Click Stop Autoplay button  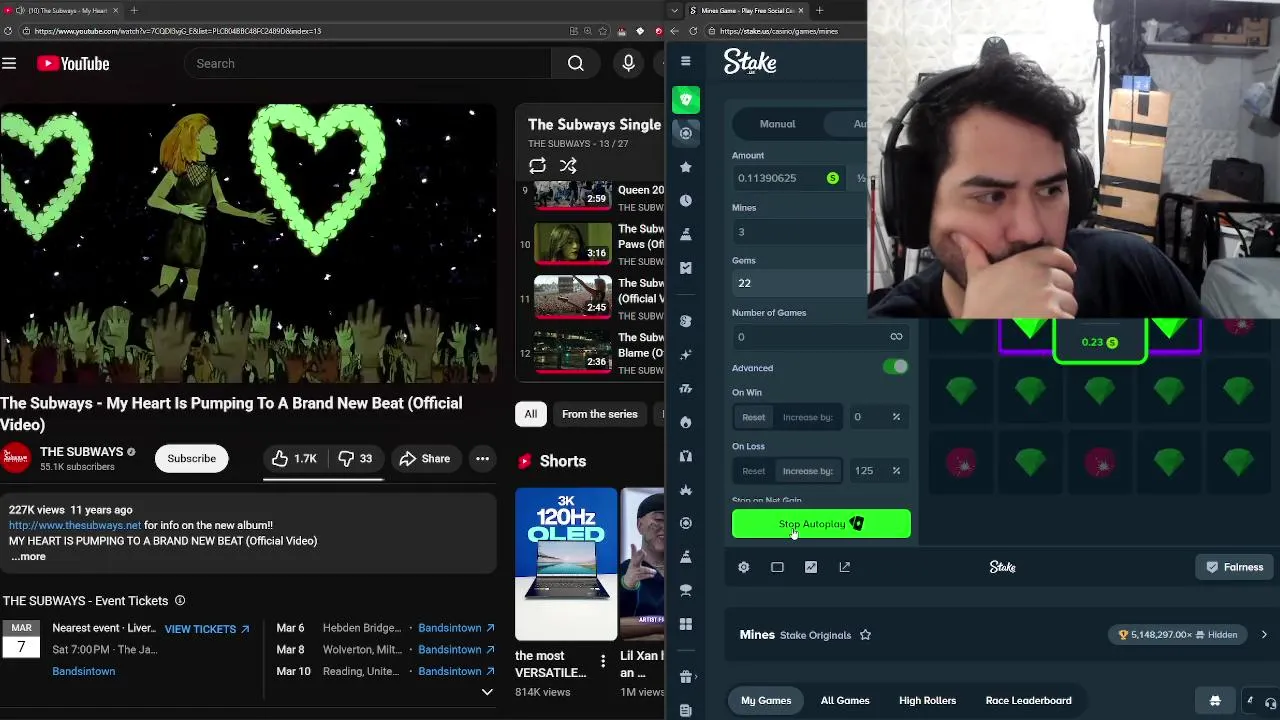(821, 524)
